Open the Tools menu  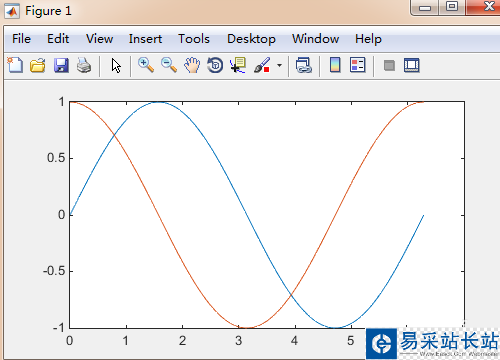point(194,39)
